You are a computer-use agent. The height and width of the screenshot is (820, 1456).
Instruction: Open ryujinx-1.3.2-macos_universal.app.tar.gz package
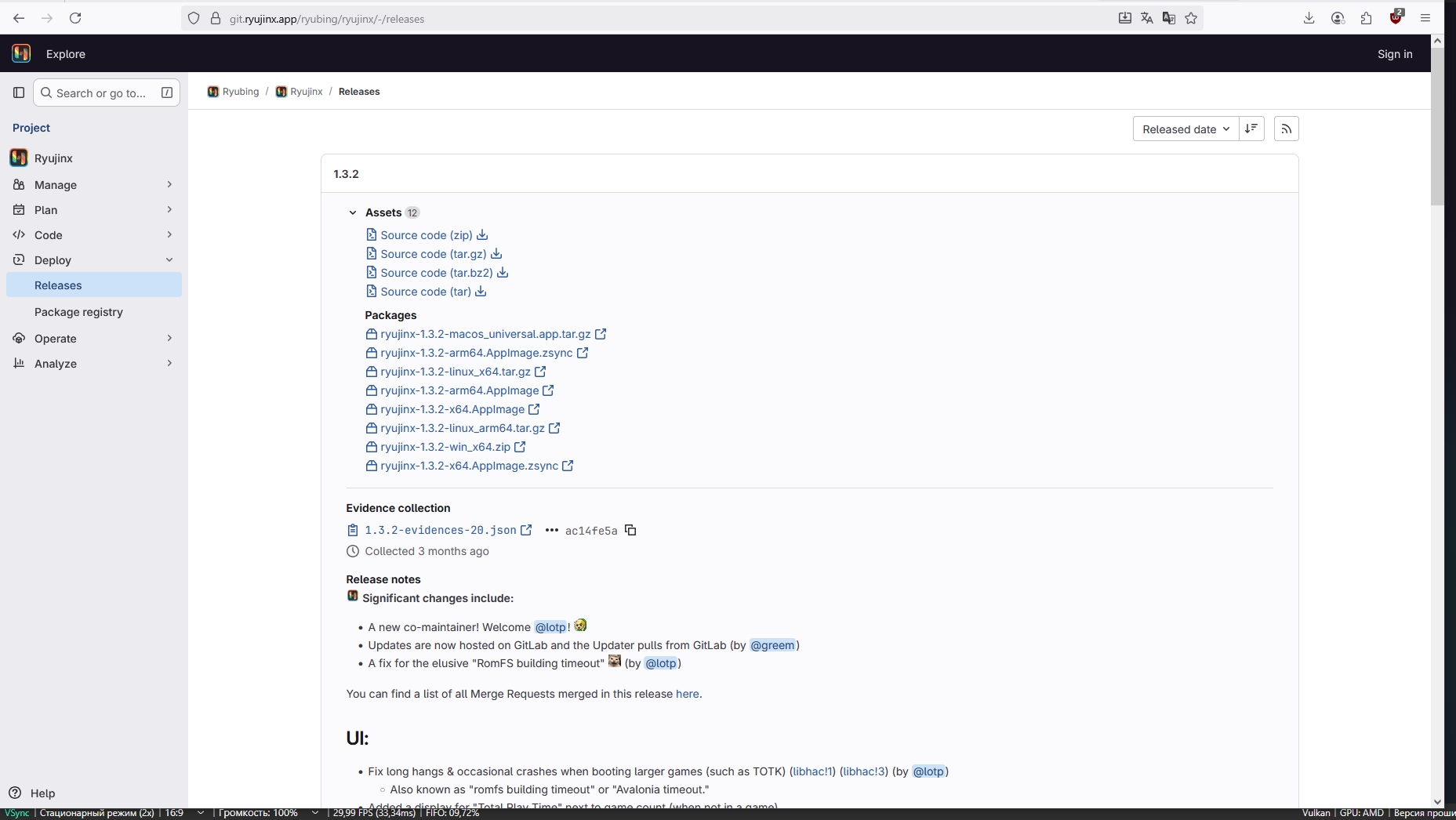point(485,334)
